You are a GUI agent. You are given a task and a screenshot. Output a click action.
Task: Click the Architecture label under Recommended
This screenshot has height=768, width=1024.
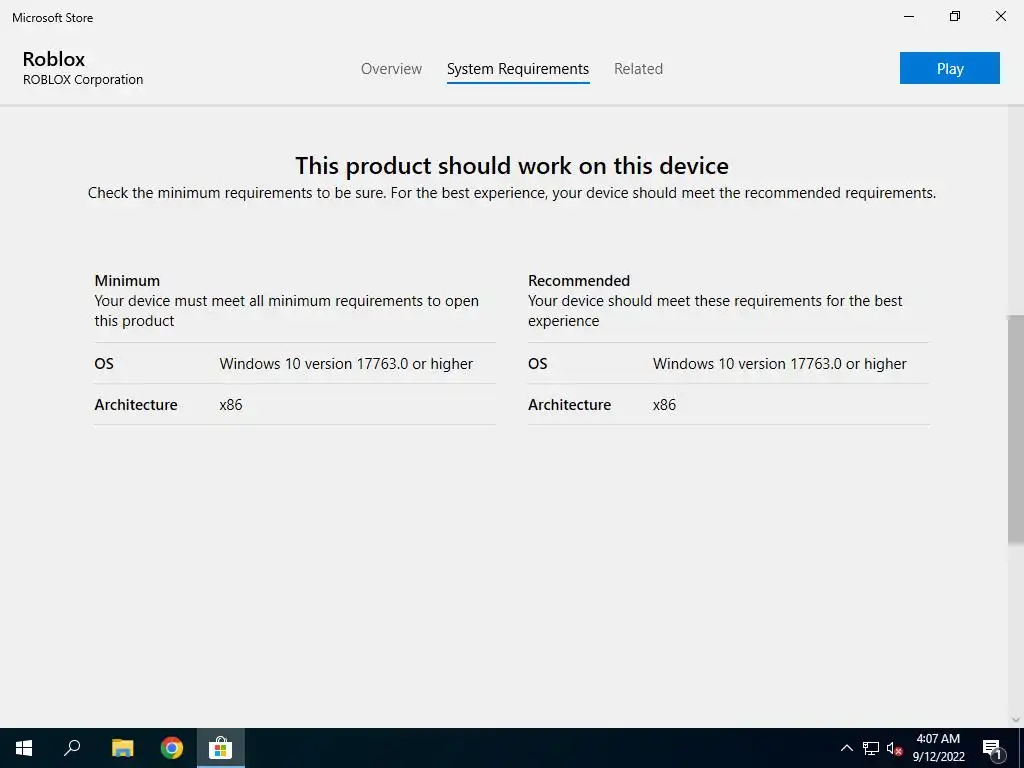pos(569,405)
